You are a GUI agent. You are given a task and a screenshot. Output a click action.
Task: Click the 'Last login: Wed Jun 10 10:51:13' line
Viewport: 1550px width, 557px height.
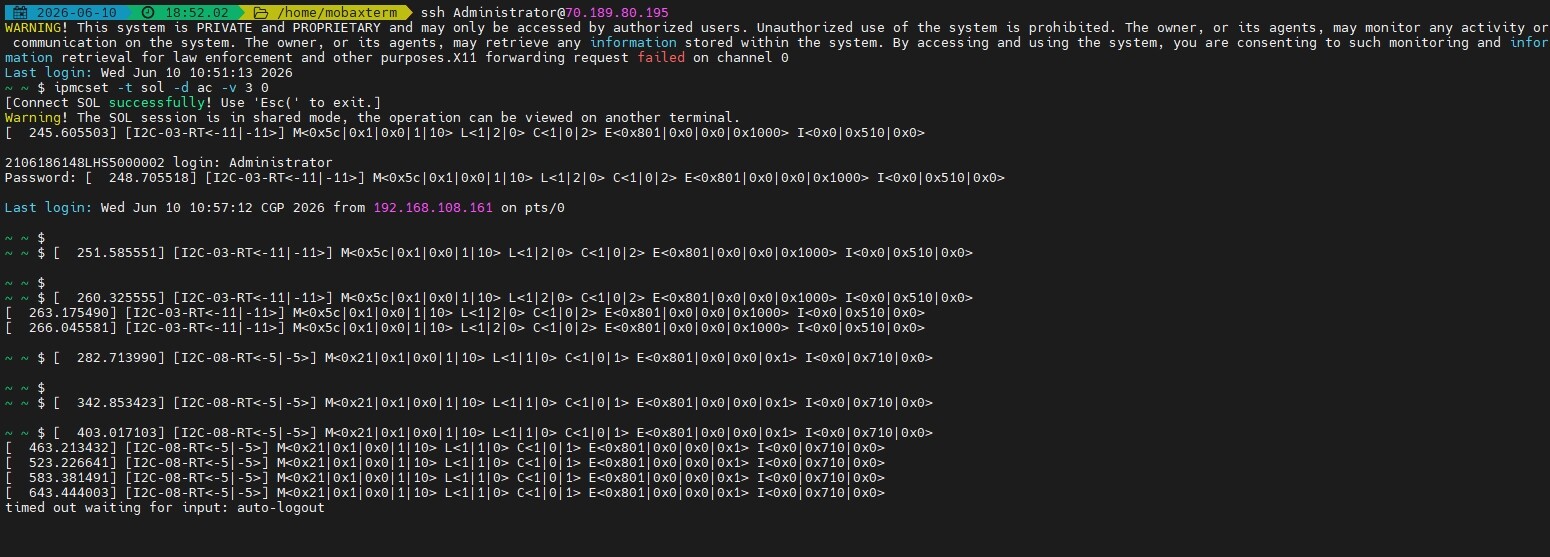150,73
